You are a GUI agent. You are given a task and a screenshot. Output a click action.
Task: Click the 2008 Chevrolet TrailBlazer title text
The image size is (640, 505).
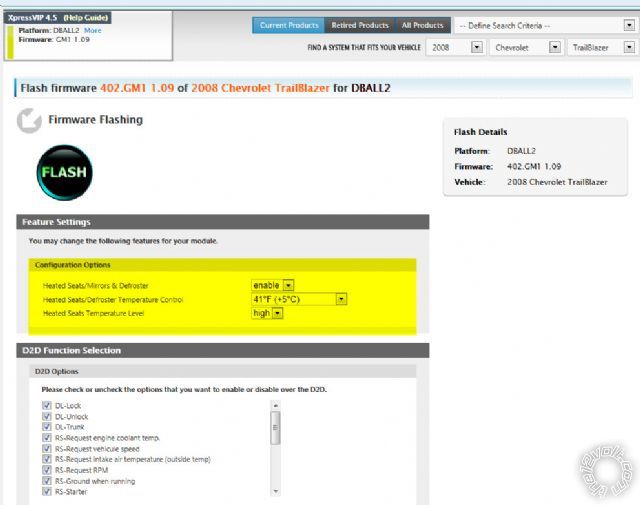[260, 88]
